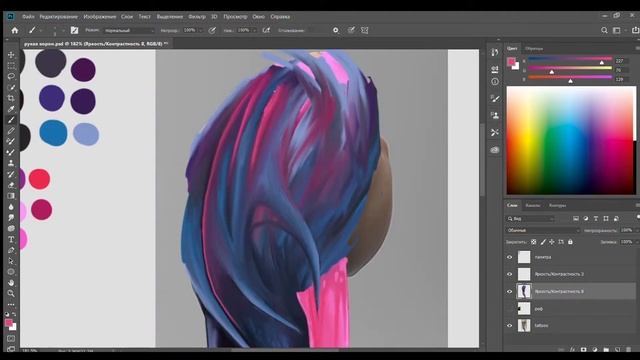This screenshot has height=360, width=640.
Task: Click the foreground color swatch in toolbox
Action: coord(9,323)
